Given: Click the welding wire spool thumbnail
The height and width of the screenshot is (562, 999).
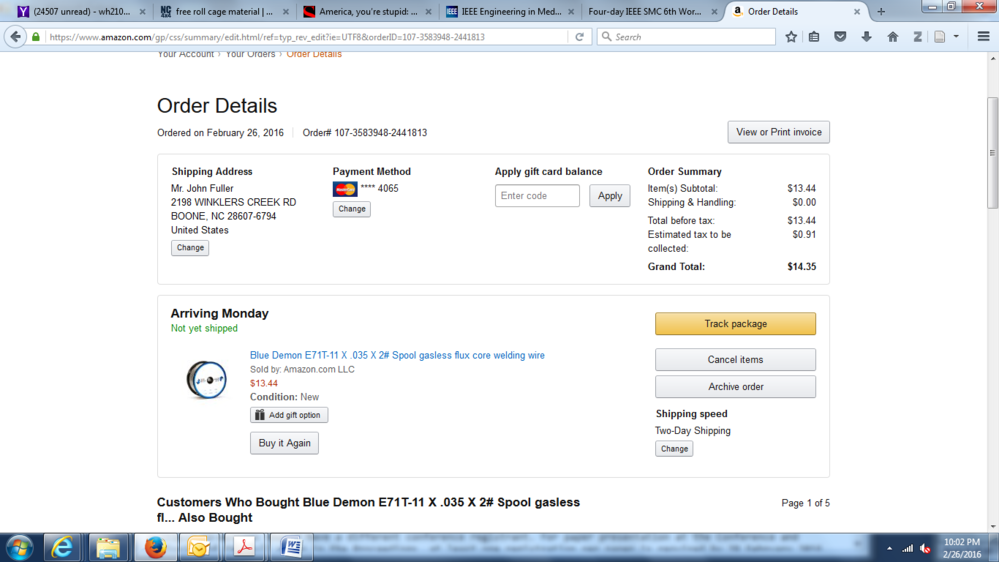Looking at the screenshot, I should 206,380.
